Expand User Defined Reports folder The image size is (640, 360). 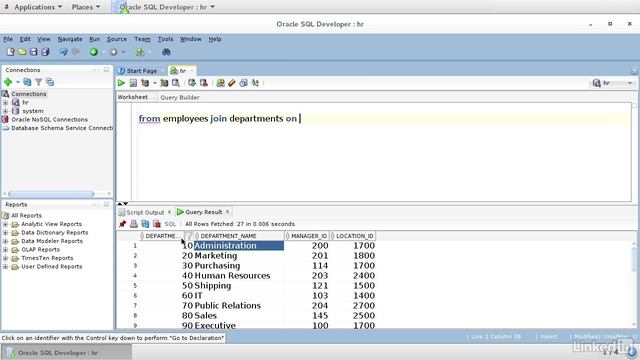[x=5, y=267]
